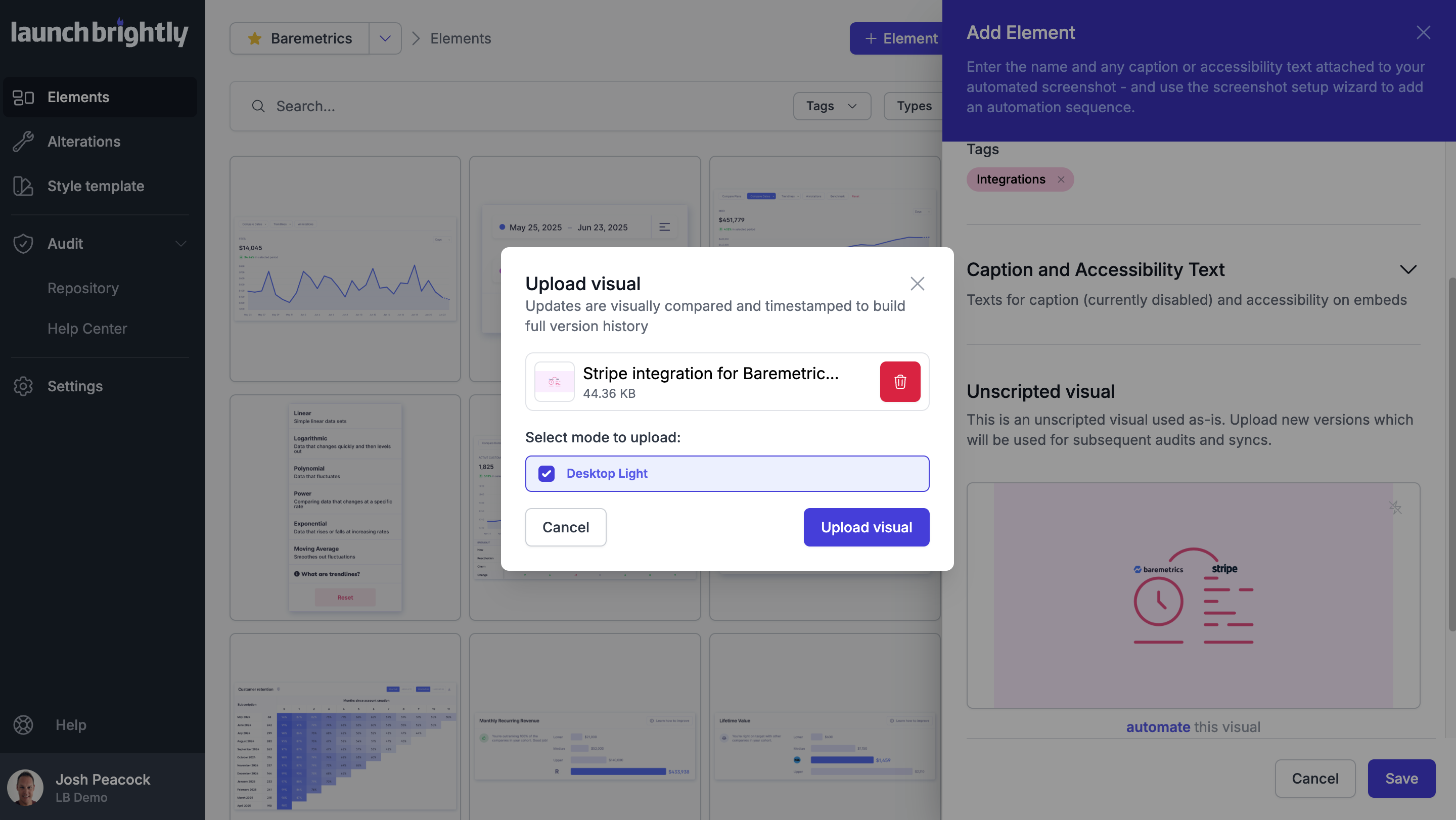Expand the Audit menu chevron
The height and width of the screenshot is (820, 1456).
(181, 244)
